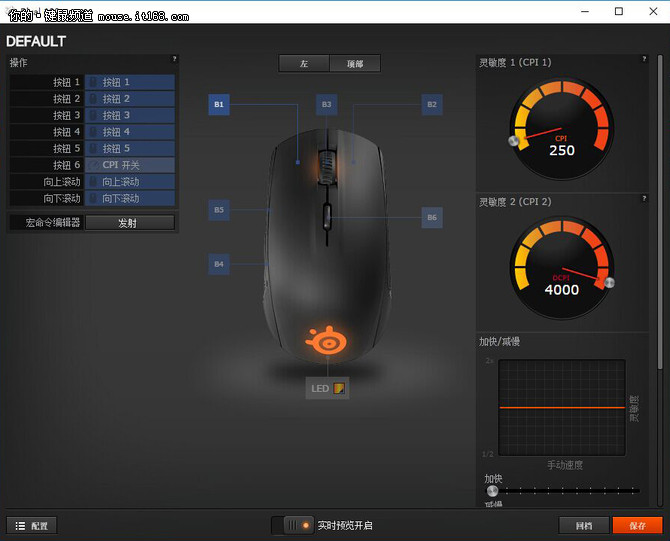Click the B1 button marker on mouse diagram

[219, 105]
